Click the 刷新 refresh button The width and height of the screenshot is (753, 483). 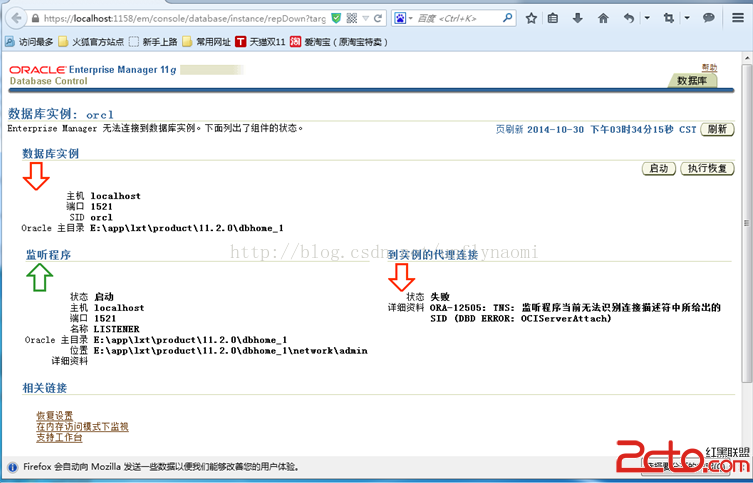[717, 129]
